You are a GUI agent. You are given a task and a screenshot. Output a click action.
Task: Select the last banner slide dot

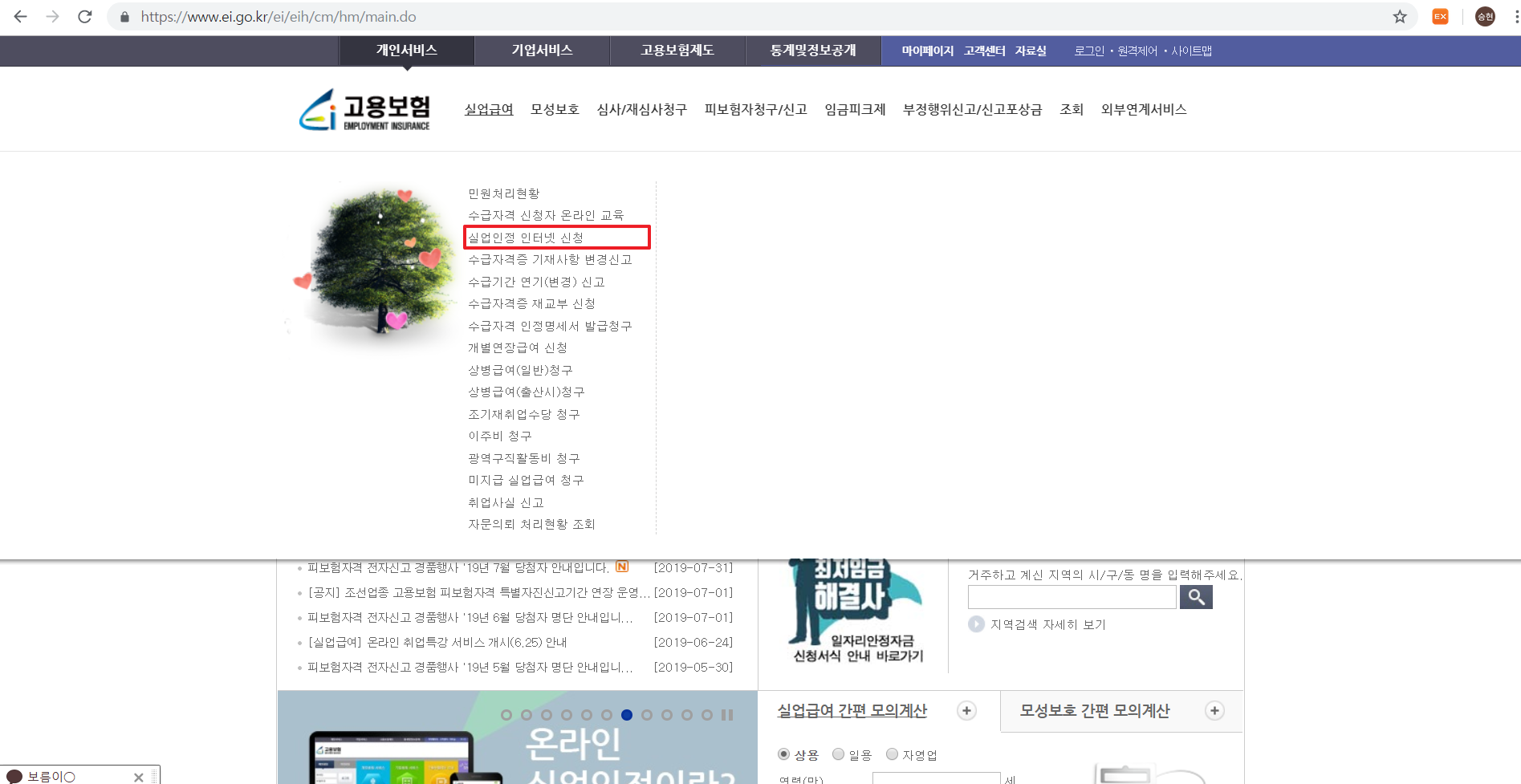point(707,715)
